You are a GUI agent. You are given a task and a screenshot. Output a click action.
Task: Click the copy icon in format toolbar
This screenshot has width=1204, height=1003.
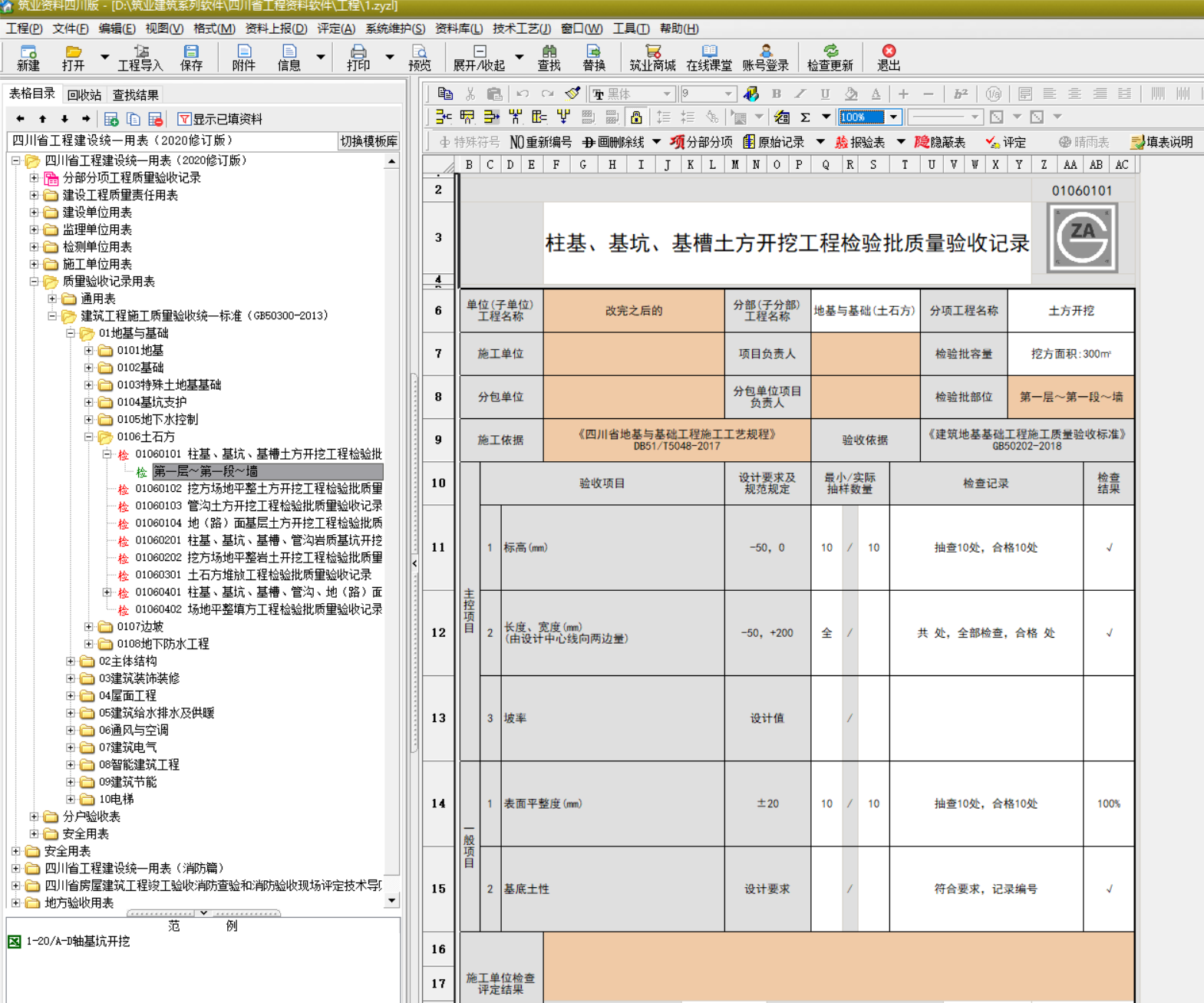[445, 94]
